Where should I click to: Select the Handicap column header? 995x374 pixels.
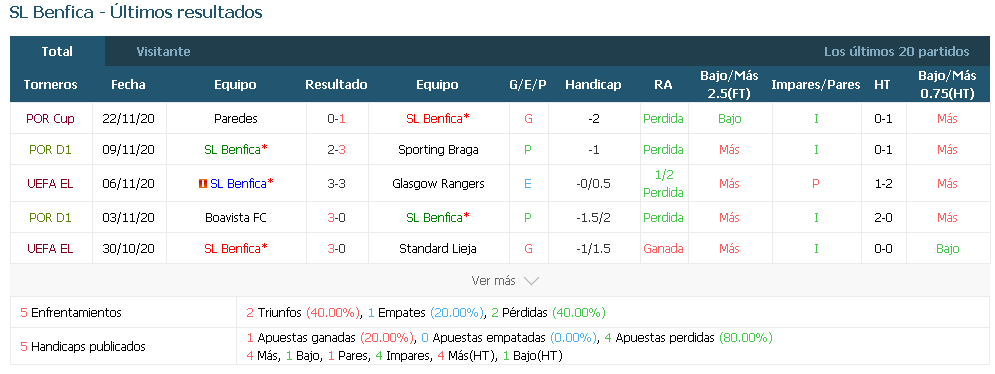pyautogui.click(x=593, y=84)
